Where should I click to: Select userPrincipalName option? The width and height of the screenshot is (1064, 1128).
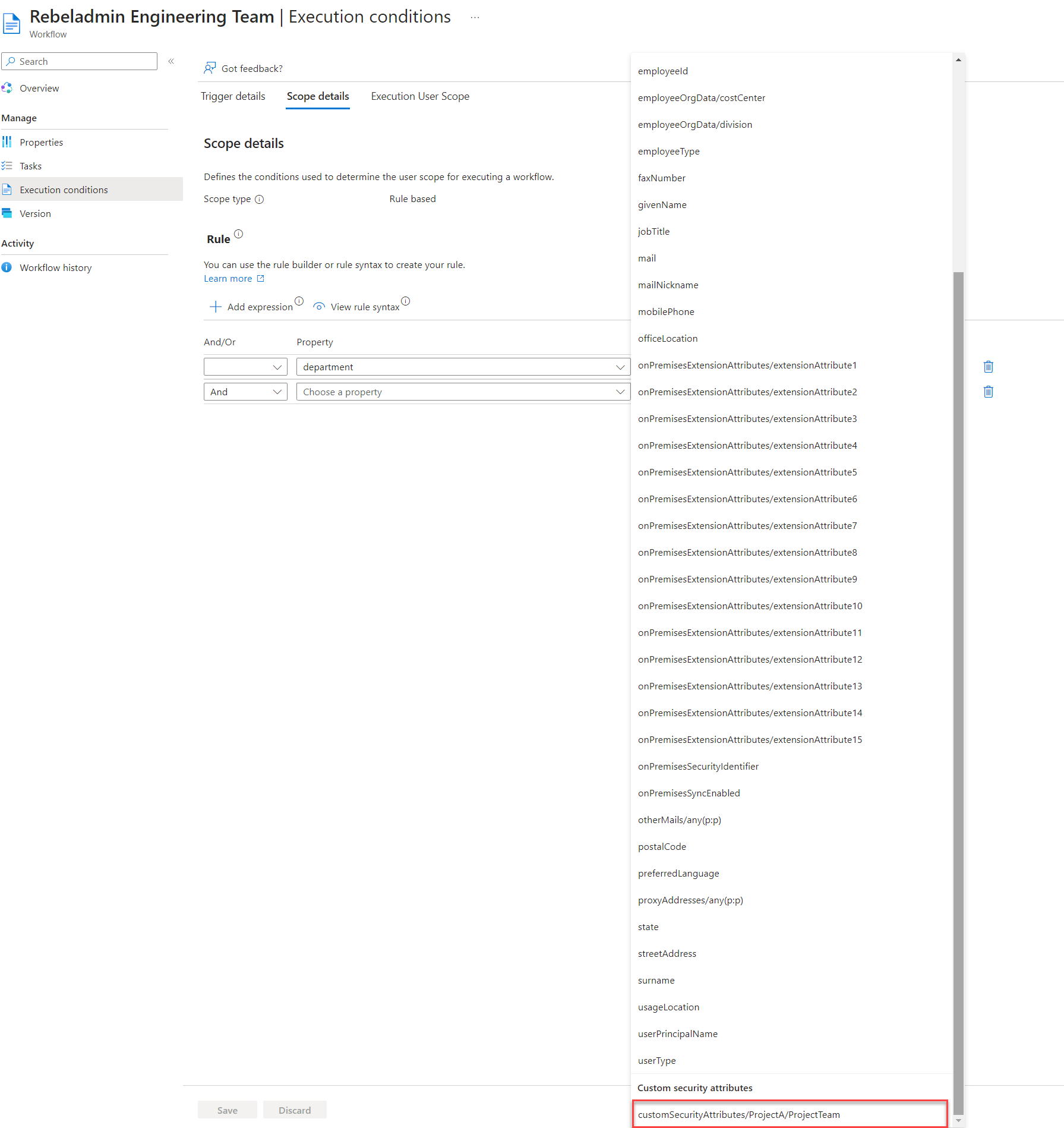791,1034
